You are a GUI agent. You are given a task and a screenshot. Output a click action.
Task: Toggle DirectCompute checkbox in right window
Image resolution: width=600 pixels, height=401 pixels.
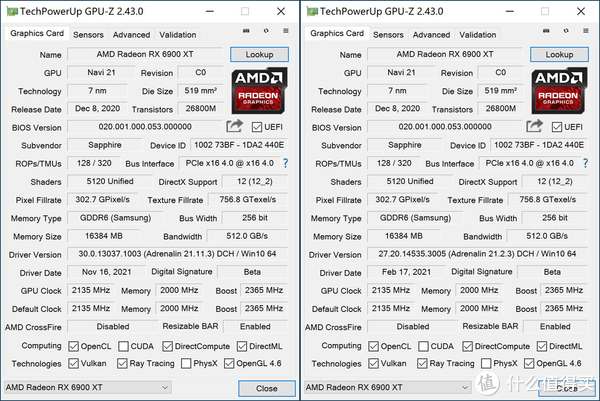467,346
